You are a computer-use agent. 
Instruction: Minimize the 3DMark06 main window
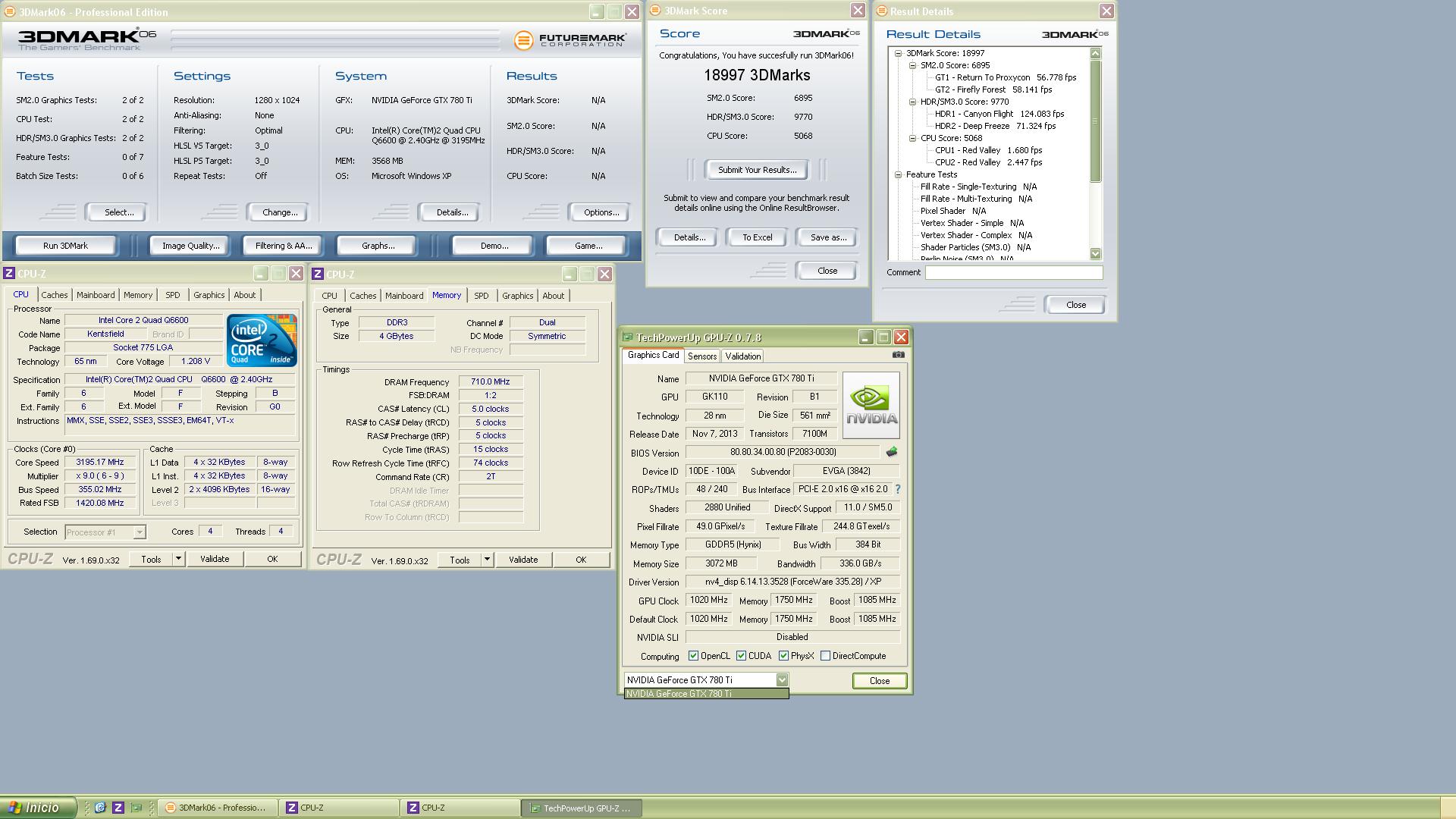coord(597,12)
